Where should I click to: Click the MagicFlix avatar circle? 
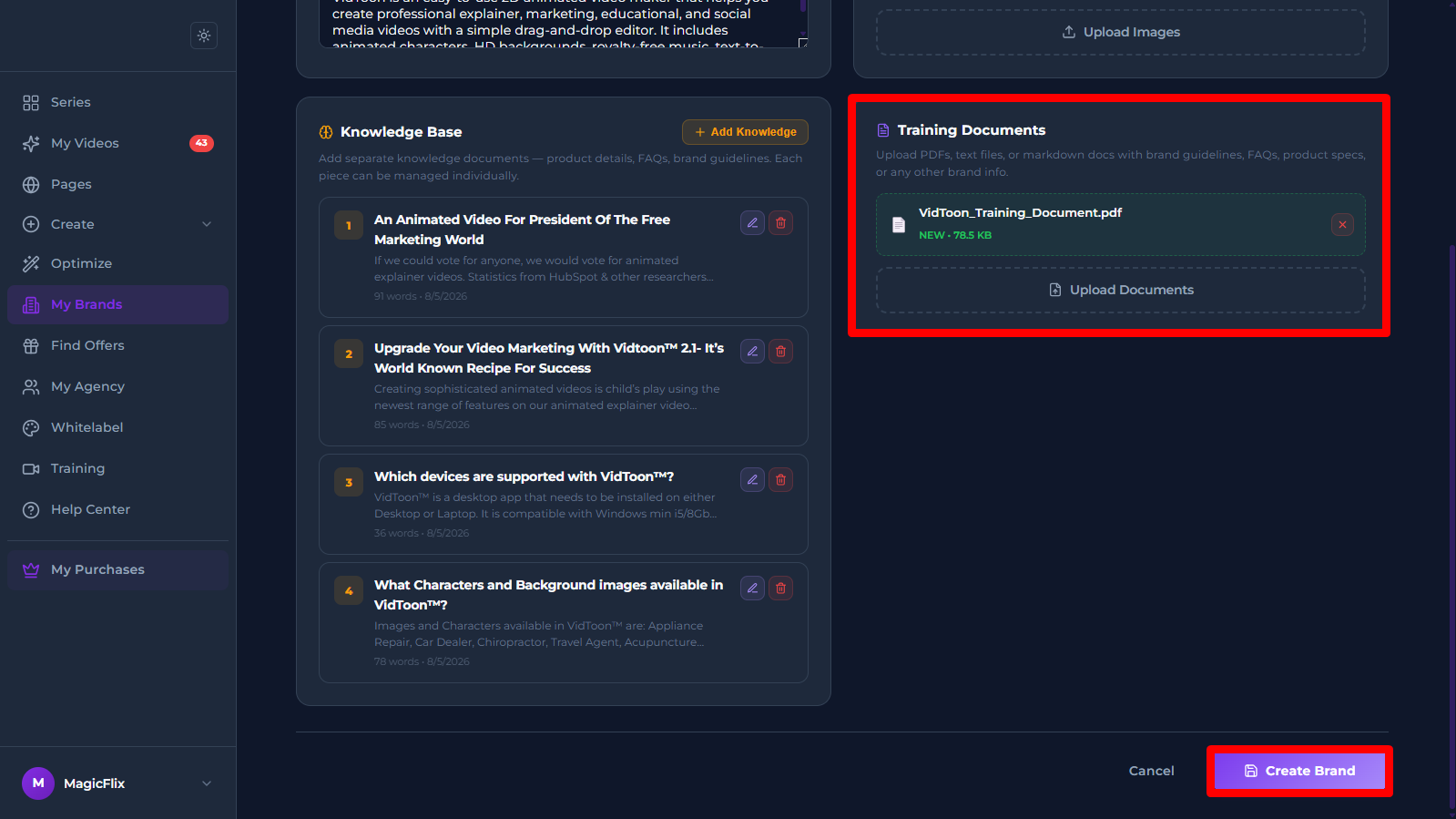[38, 783]
